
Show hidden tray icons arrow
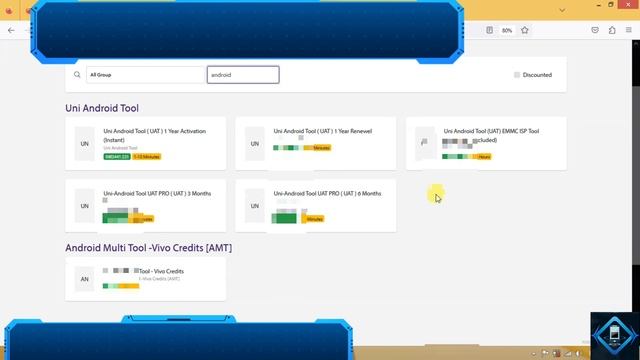coord(533,354)
